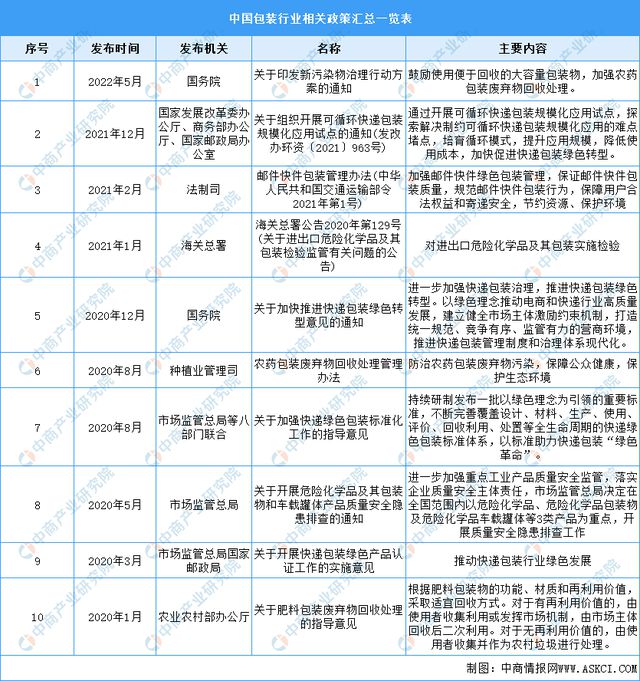This screenshot has width=640, height=681.
Task: Click the date cell 2022年5月
Action: pos(115,82)
